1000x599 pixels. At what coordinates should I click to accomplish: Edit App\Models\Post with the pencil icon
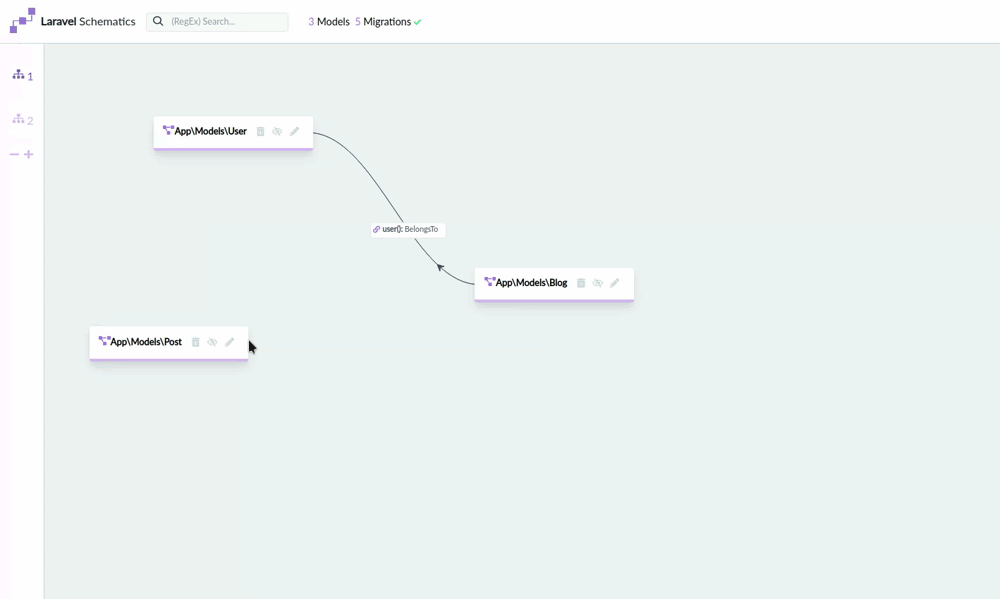[230, 342]
